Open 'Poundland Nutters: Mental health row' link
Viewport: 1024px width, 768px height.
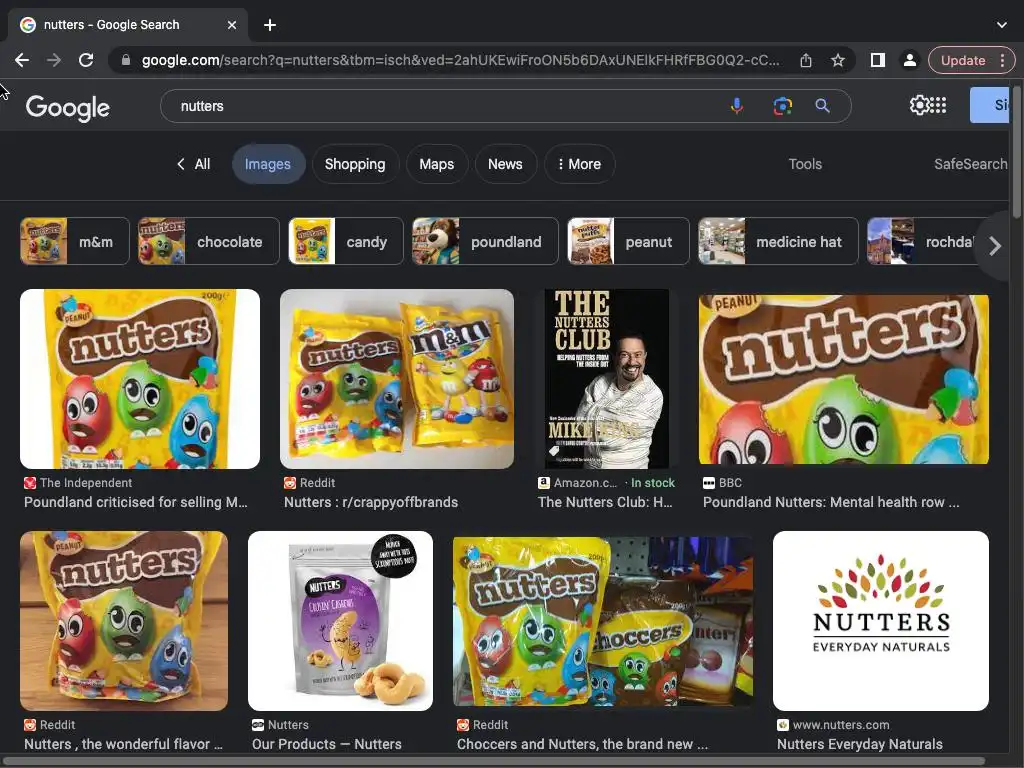pyautogui.click(x=831, y=502)
